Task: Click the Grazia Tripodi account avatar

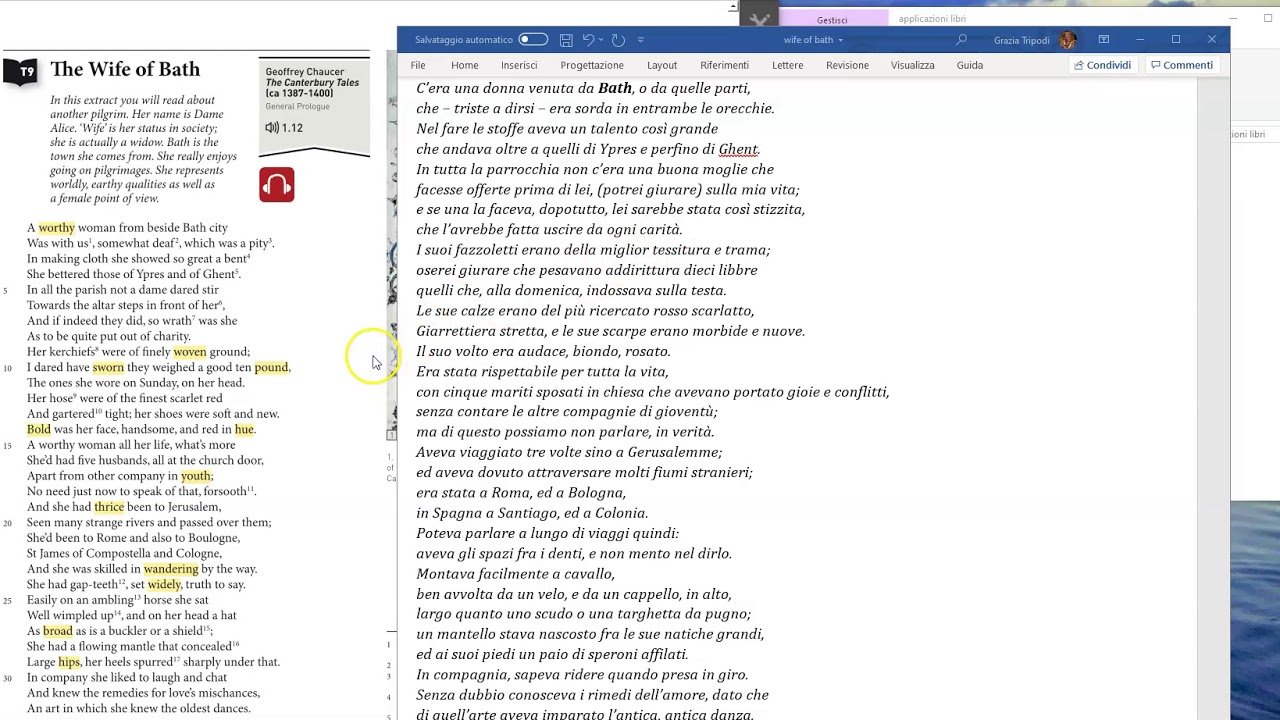Action: pyautogui.click(x=1068, y=40)
